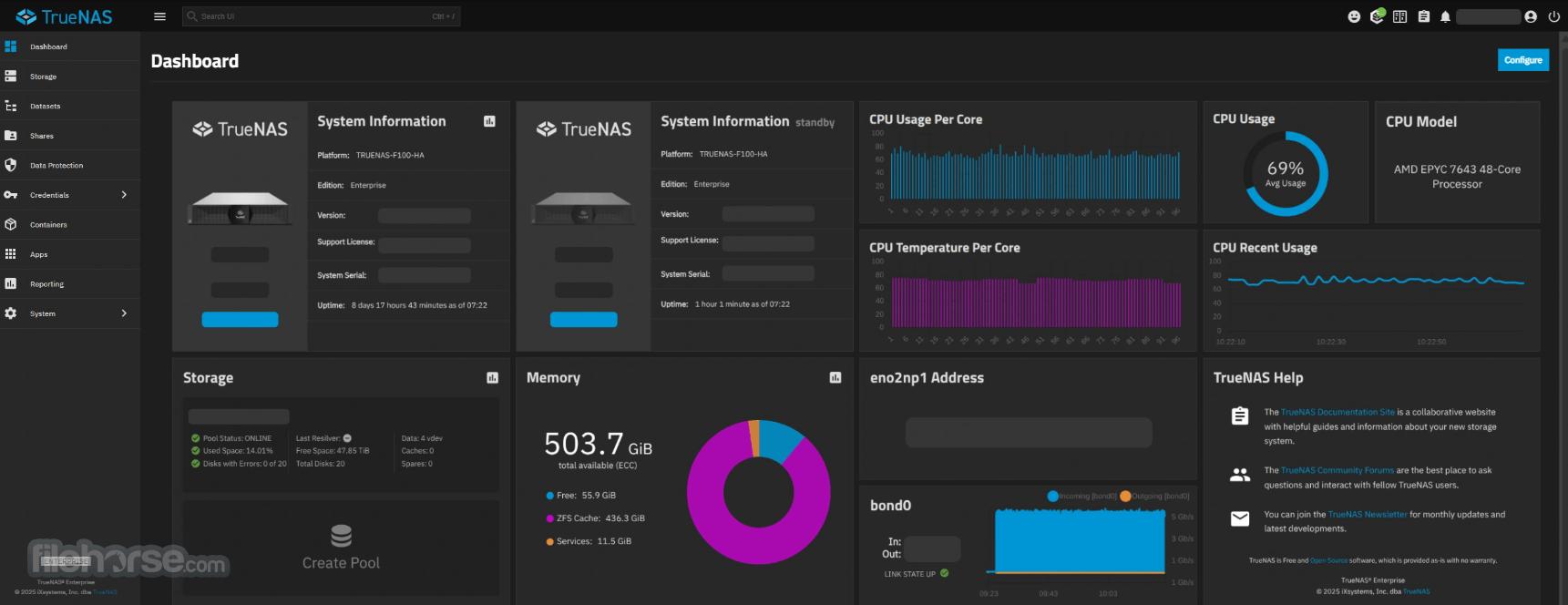Screen dimensions: 1568x605
Task: Expand the System submenu chevron
Action: [124, 313]
